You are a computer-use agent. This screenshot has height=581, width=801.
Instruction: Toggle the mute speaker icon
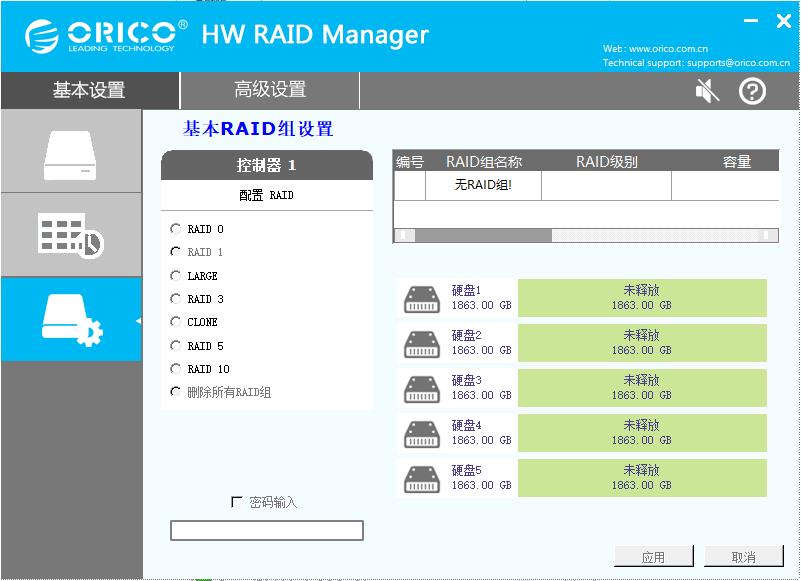[708, 91]
